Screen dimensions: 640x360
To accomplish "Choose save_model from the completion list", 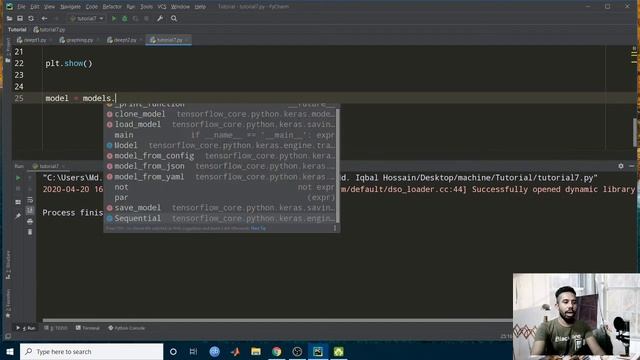I will point(220,208).
